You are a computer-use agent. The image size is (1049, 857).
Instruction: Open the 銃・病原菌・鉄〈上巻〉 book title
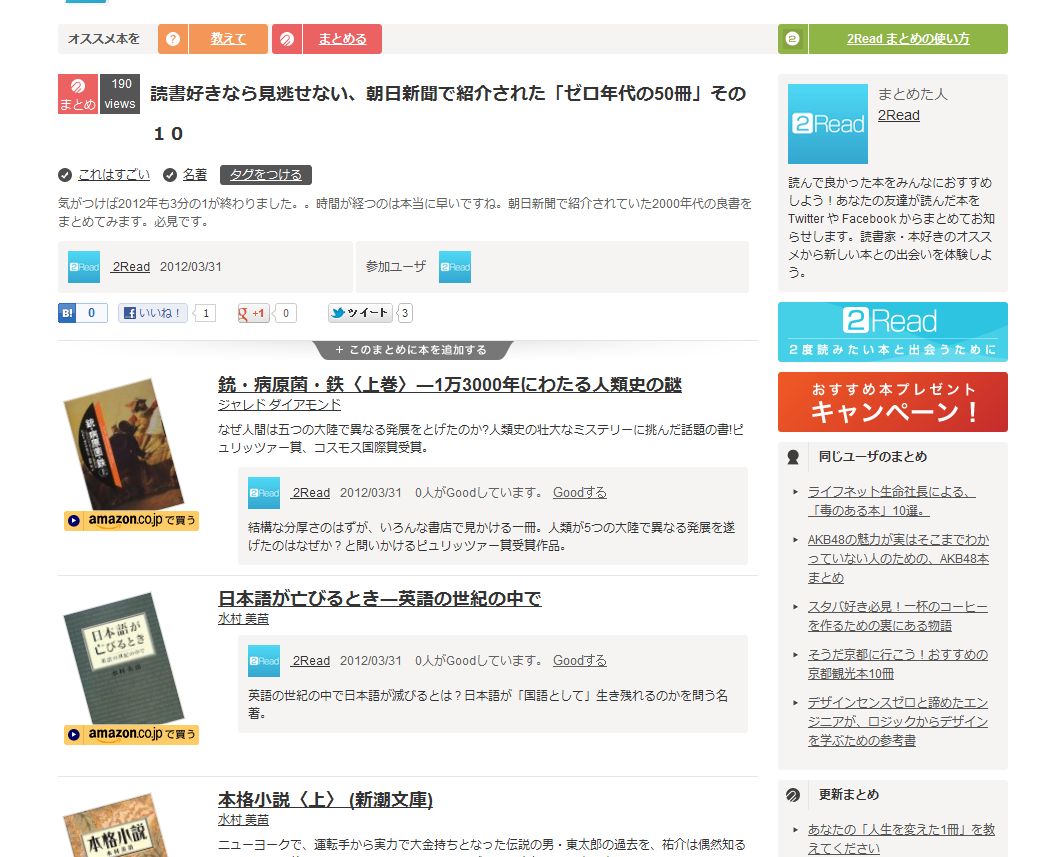450,385
